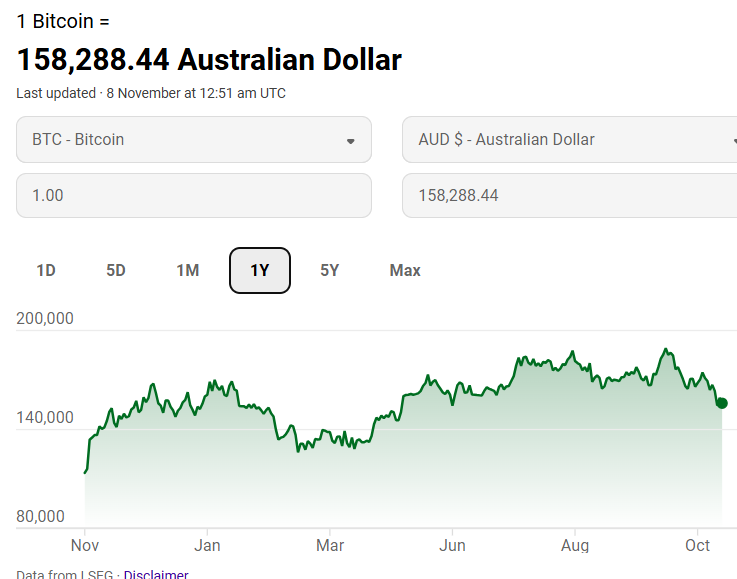Switch chart to the 1D range
The width and height of the screenshot is (737, 579).
coord(46,270)
